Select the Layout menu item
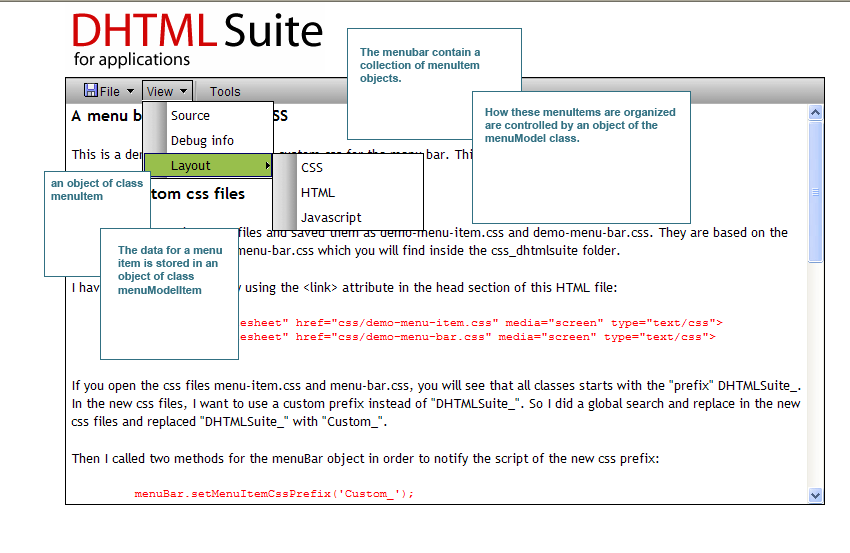Screen dimensions: 850x553 pos(208,165)
